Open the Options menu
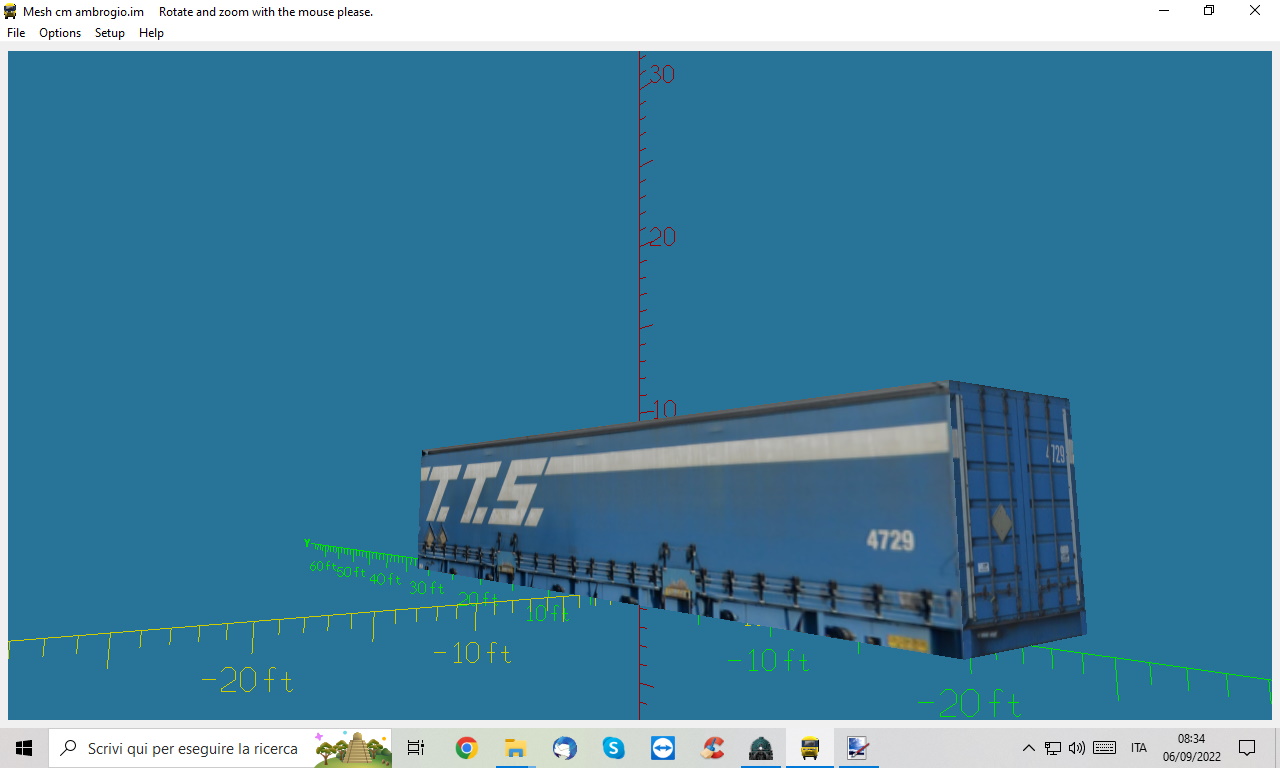 click(x=60, y=33)
